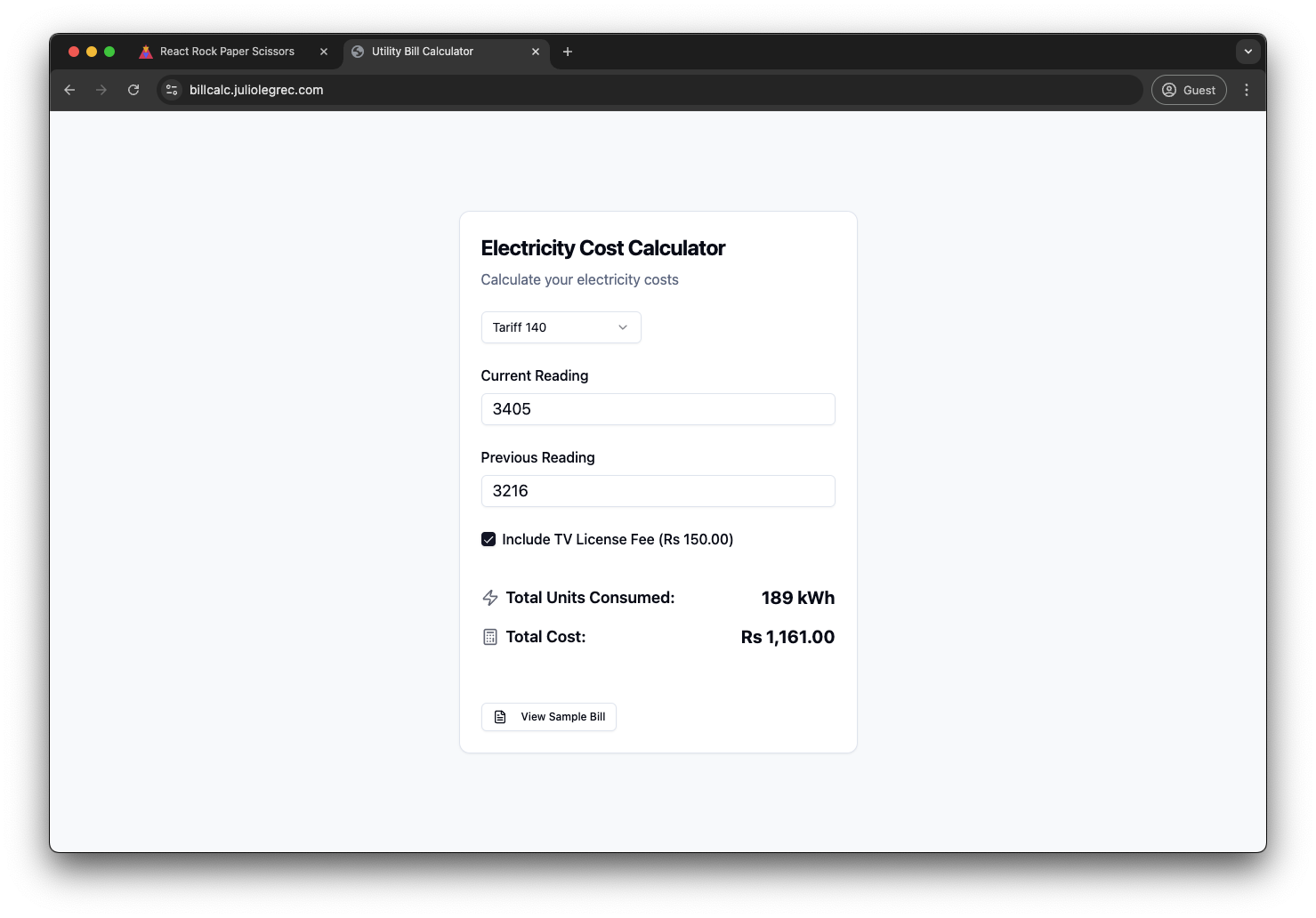The image size is (1316, 918).
Task: Uncheck Include TV License Fee checkbox
Action: pos(488,539)
